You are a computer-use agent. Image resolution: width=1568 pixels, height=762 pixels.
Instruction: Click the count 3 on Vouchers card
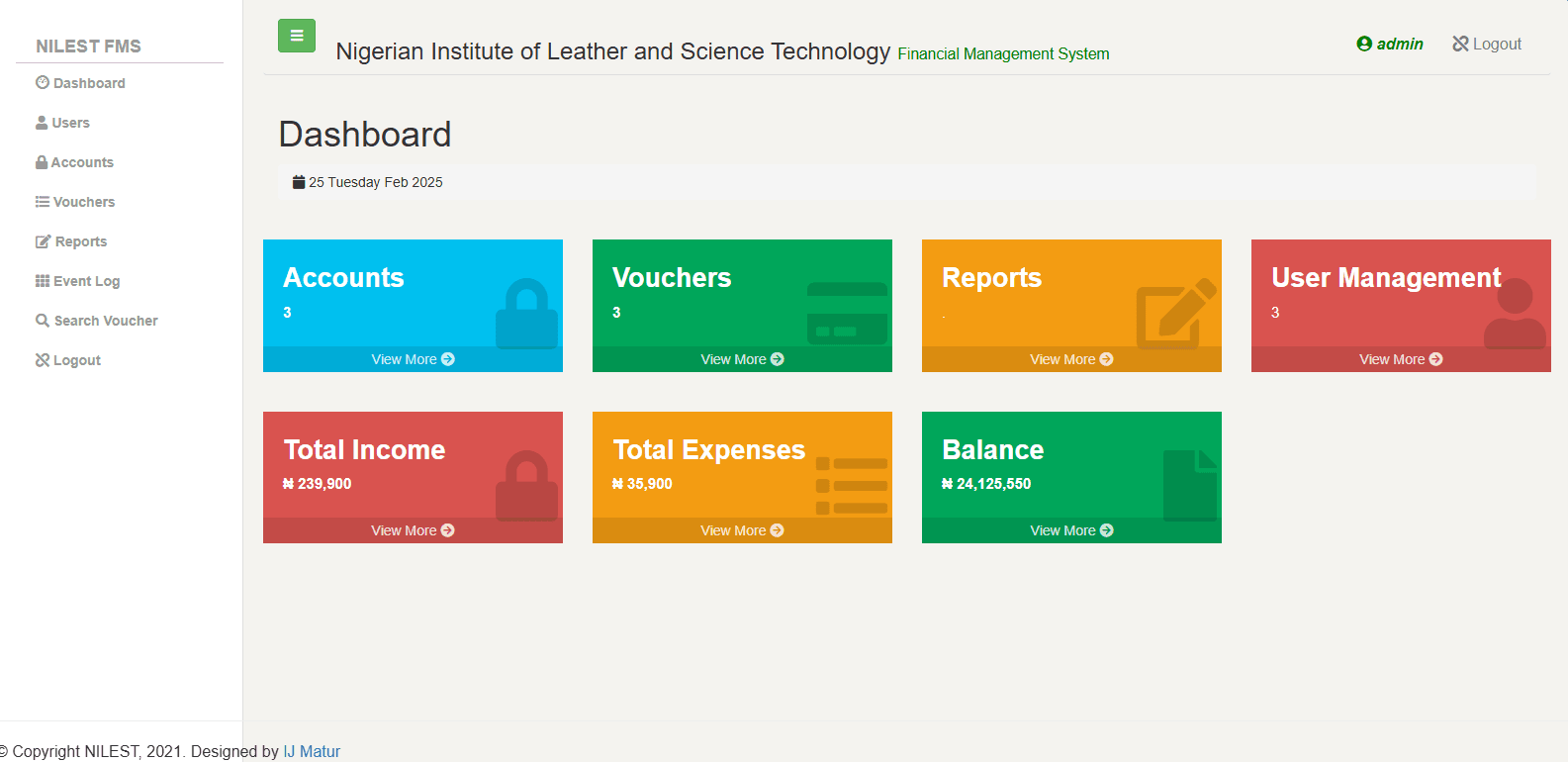[x=616, y=312]
